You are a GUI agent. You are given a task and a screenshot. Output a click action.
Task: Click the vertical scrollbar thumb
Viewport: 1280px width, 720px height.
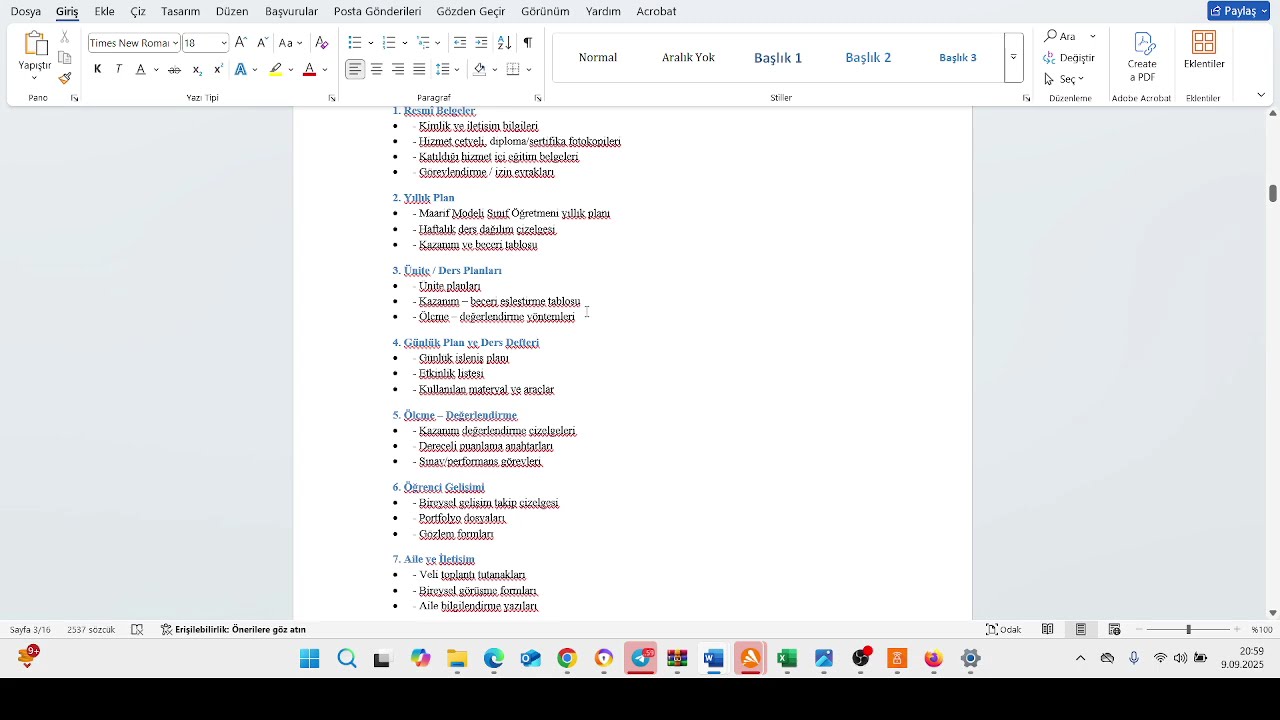[1273, 193]
